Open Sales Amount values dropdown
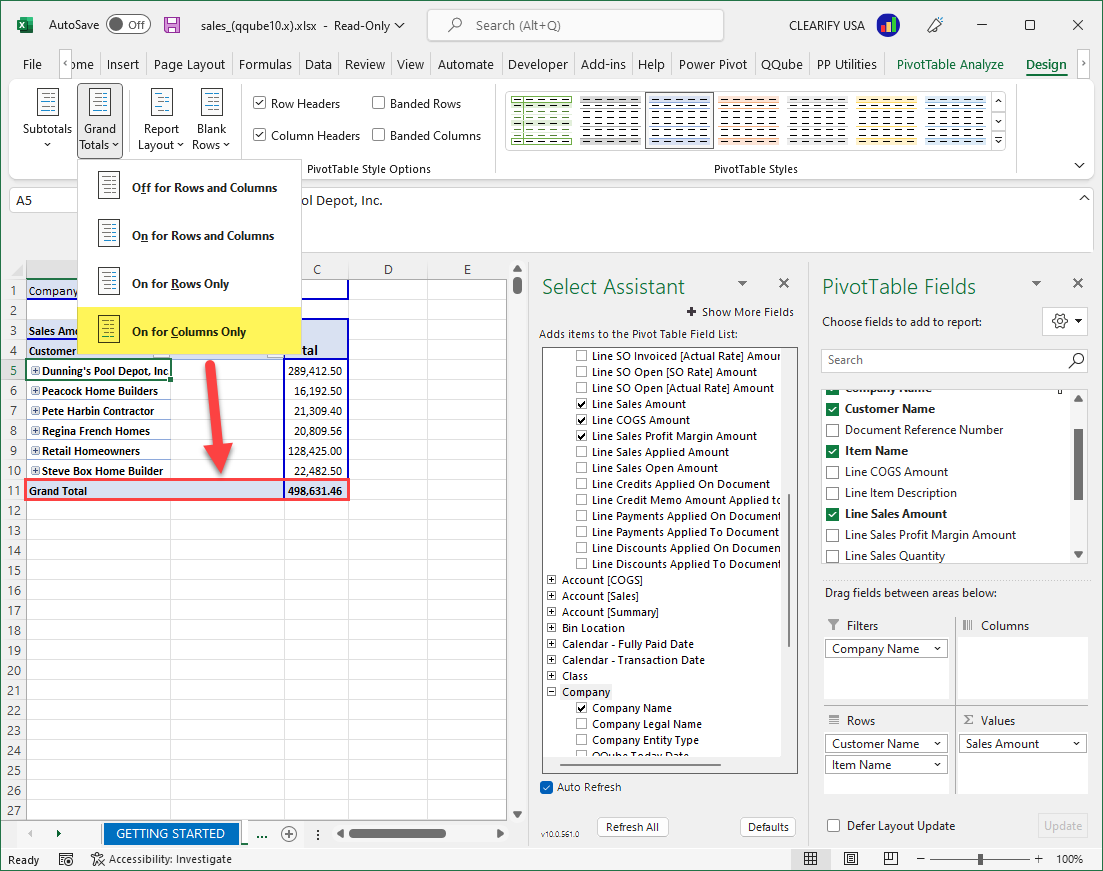Viewport: 1103px width, 871px height. point(1076,744)
